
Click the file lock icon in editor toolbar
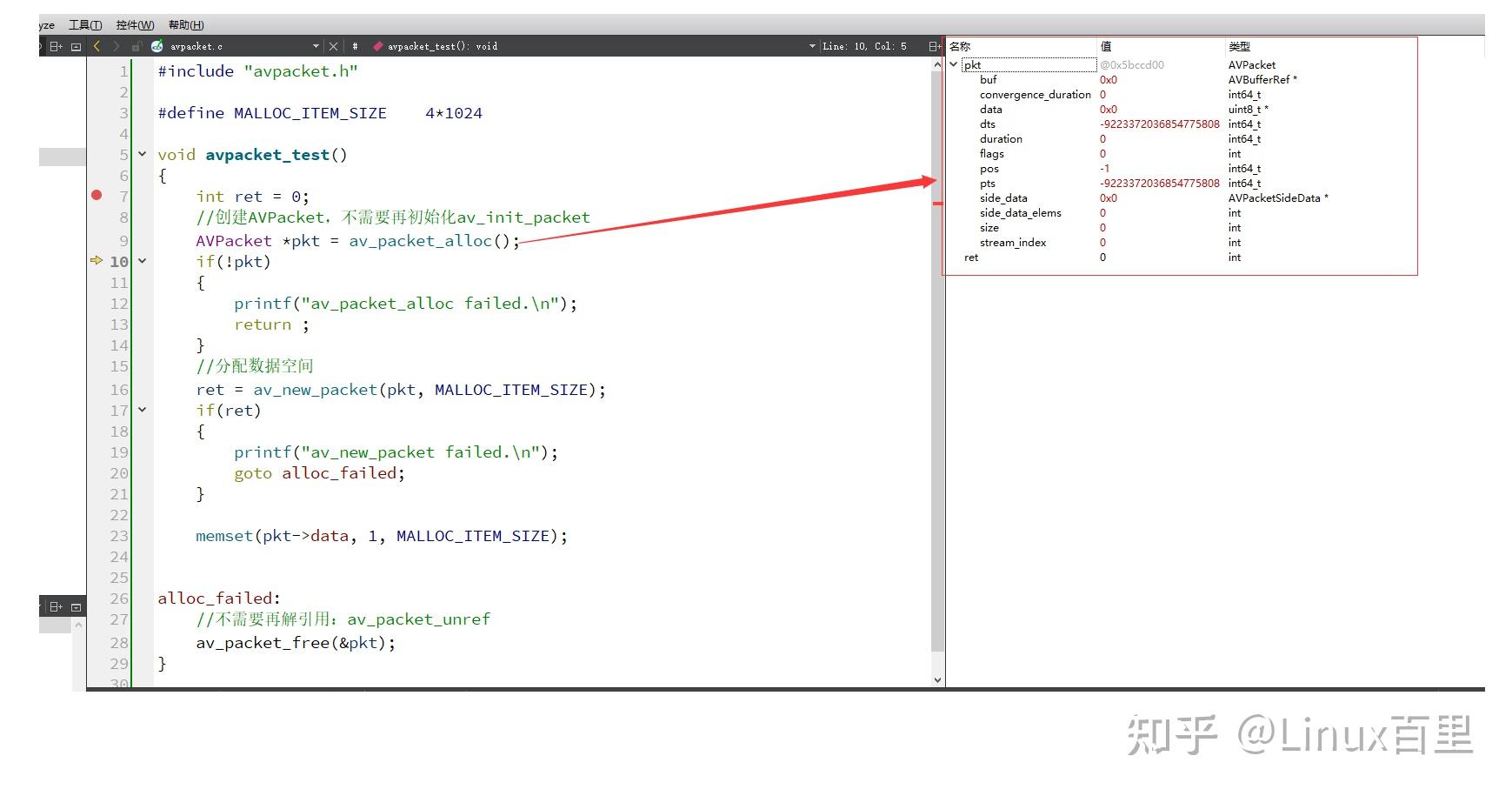pyautogui.click(x=137, y=46)
